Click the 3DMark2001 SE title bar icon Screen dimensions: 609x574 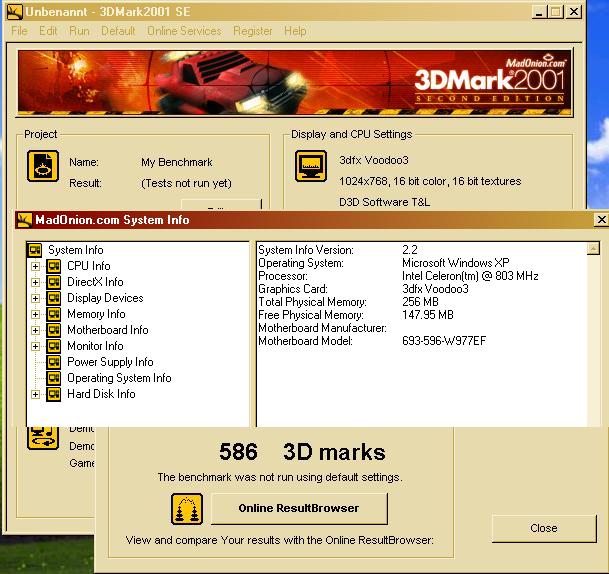pos(15,12)
